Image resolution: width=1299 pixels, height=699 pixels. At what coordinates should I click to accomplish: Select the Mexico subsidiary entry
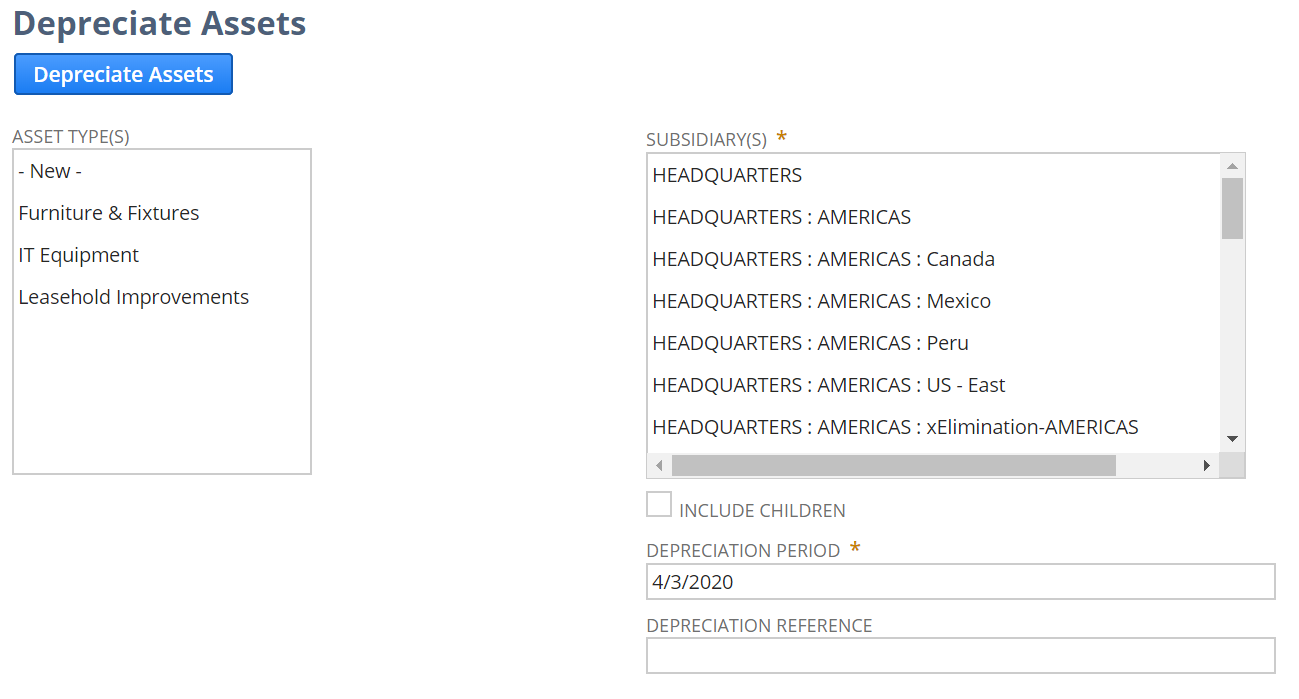click(934, 301)
